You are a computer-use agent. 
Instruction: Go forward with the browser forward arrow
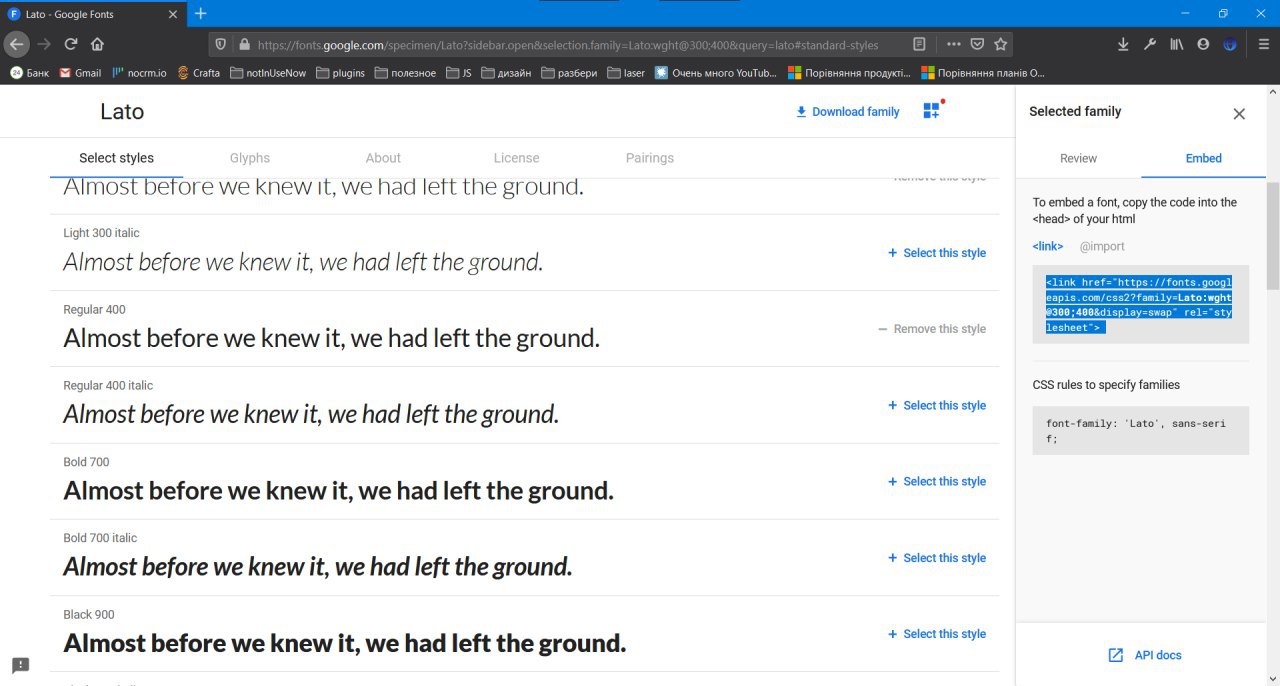[x=44, y=44]
